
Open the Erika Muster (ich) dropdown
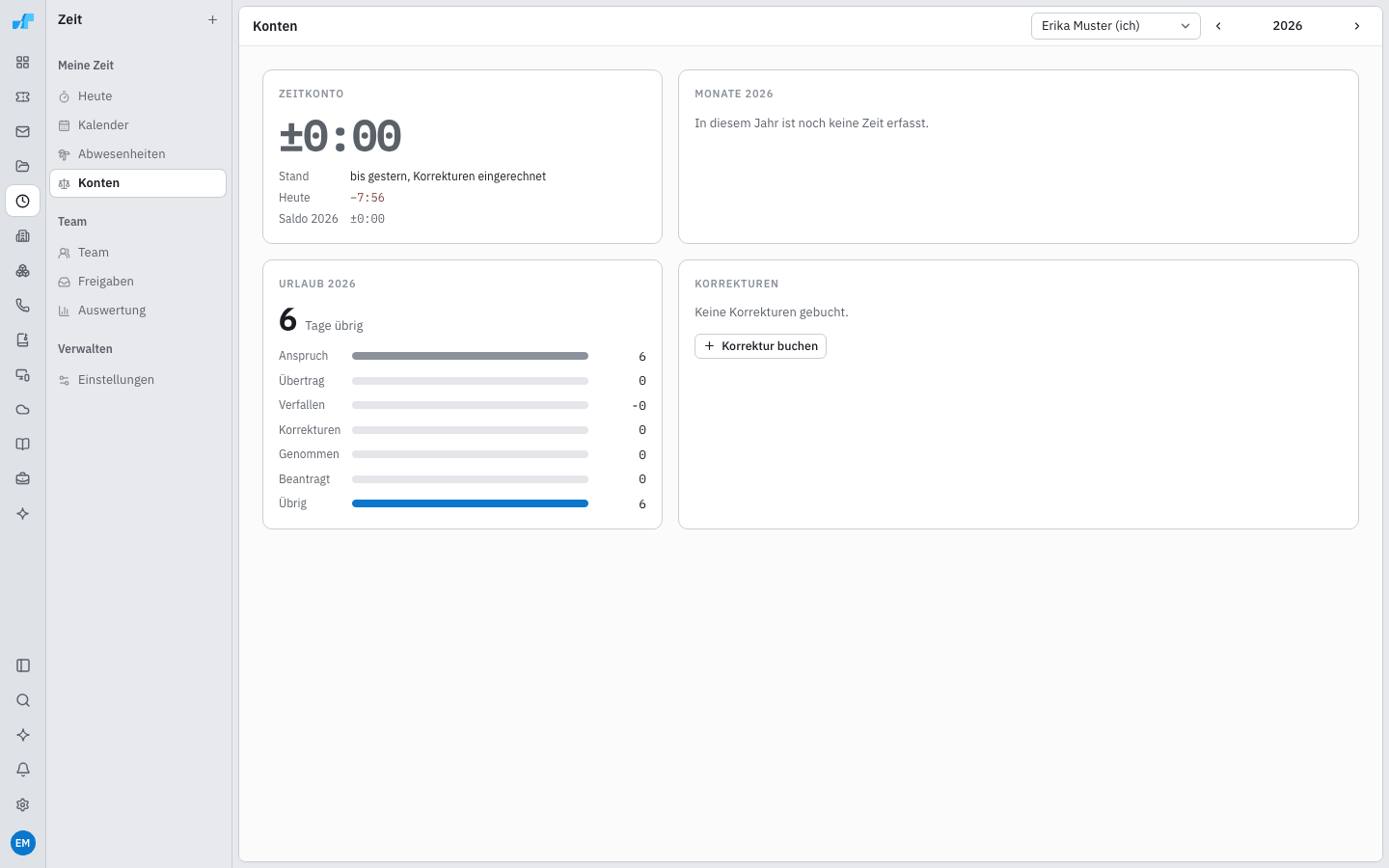point(1116,26)
